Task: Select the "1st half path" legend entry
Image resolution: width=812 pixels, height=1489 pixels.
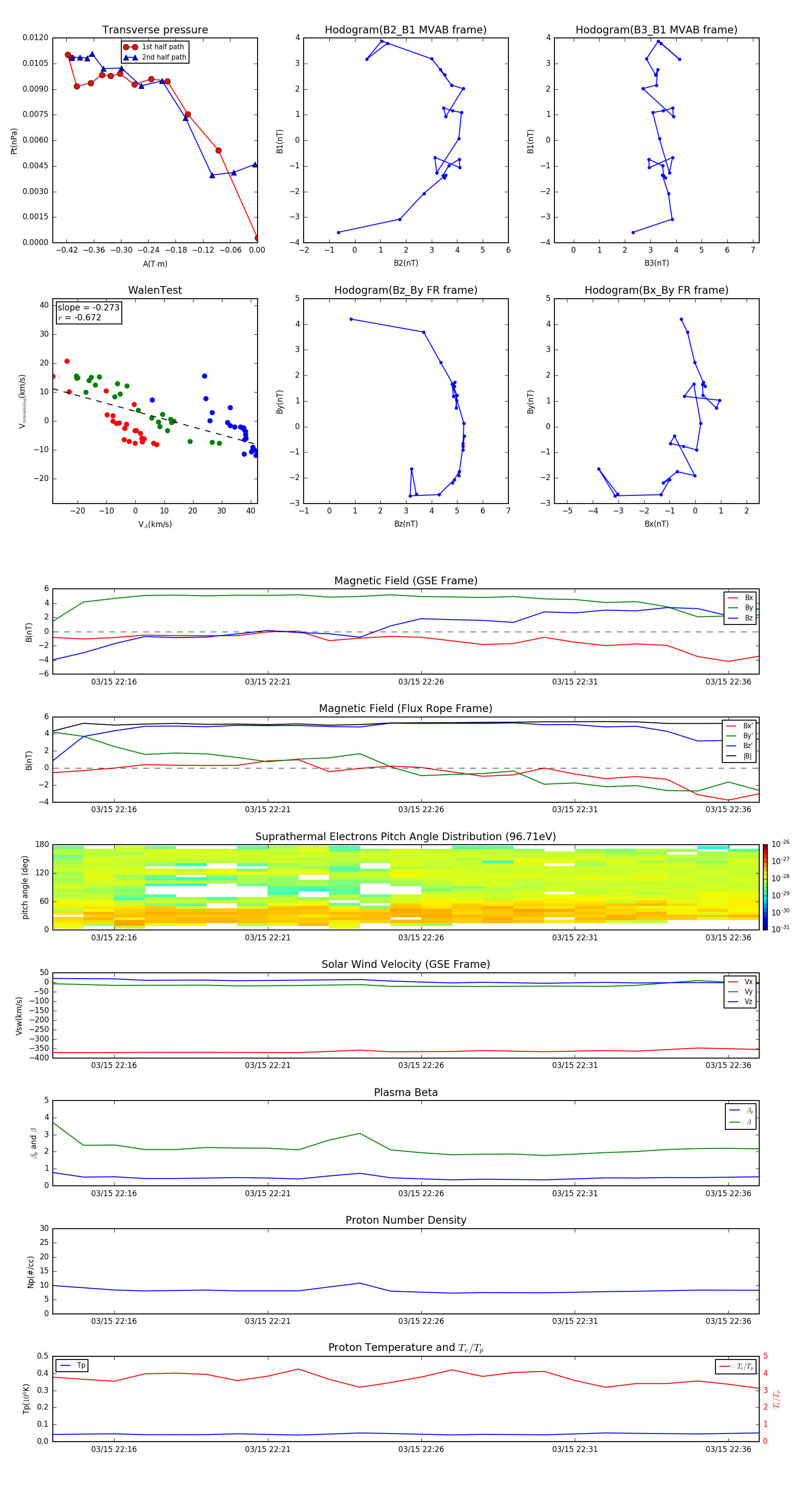Action: pos(154,47)
